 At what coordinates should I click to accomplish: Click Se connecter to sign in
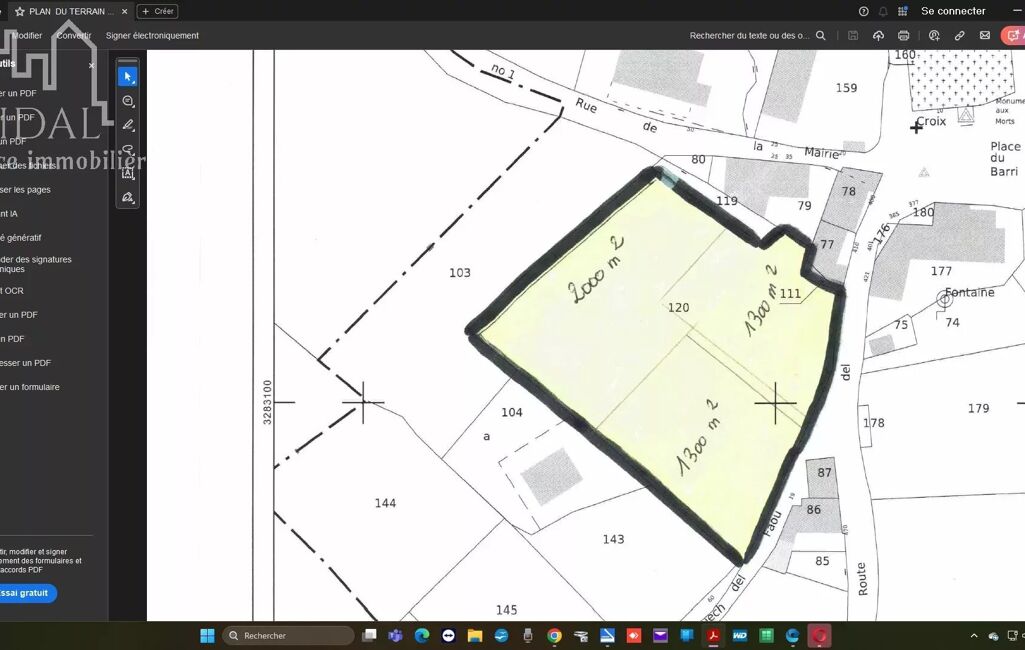click(x=953, y=11)
